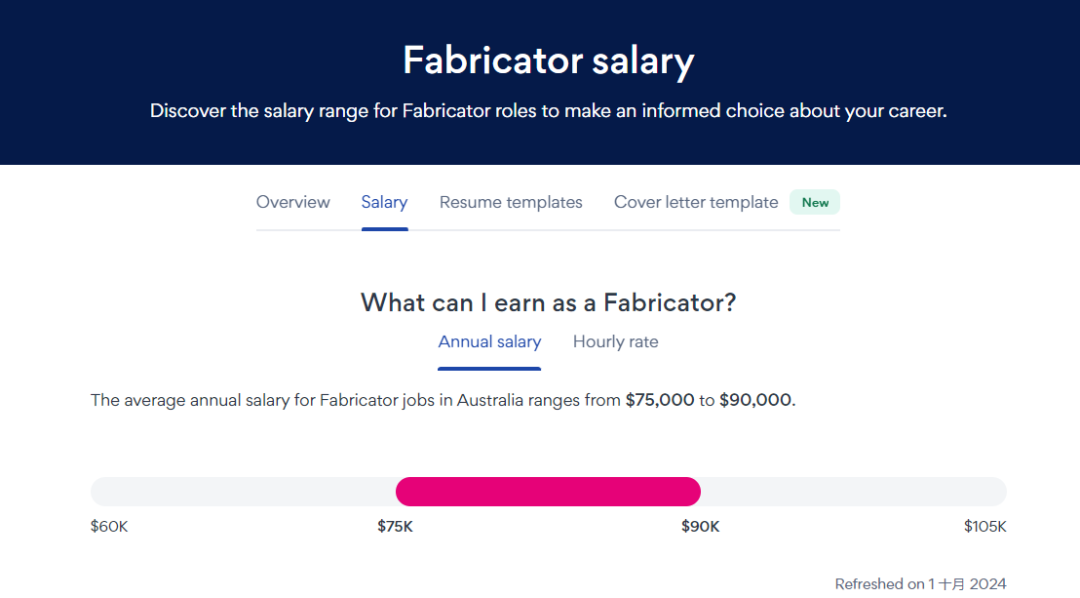Click the bold $90,000 figure in the sentence
This screenshot has height=598, width=1080.
pyautogui.click(x=755, y=400)
